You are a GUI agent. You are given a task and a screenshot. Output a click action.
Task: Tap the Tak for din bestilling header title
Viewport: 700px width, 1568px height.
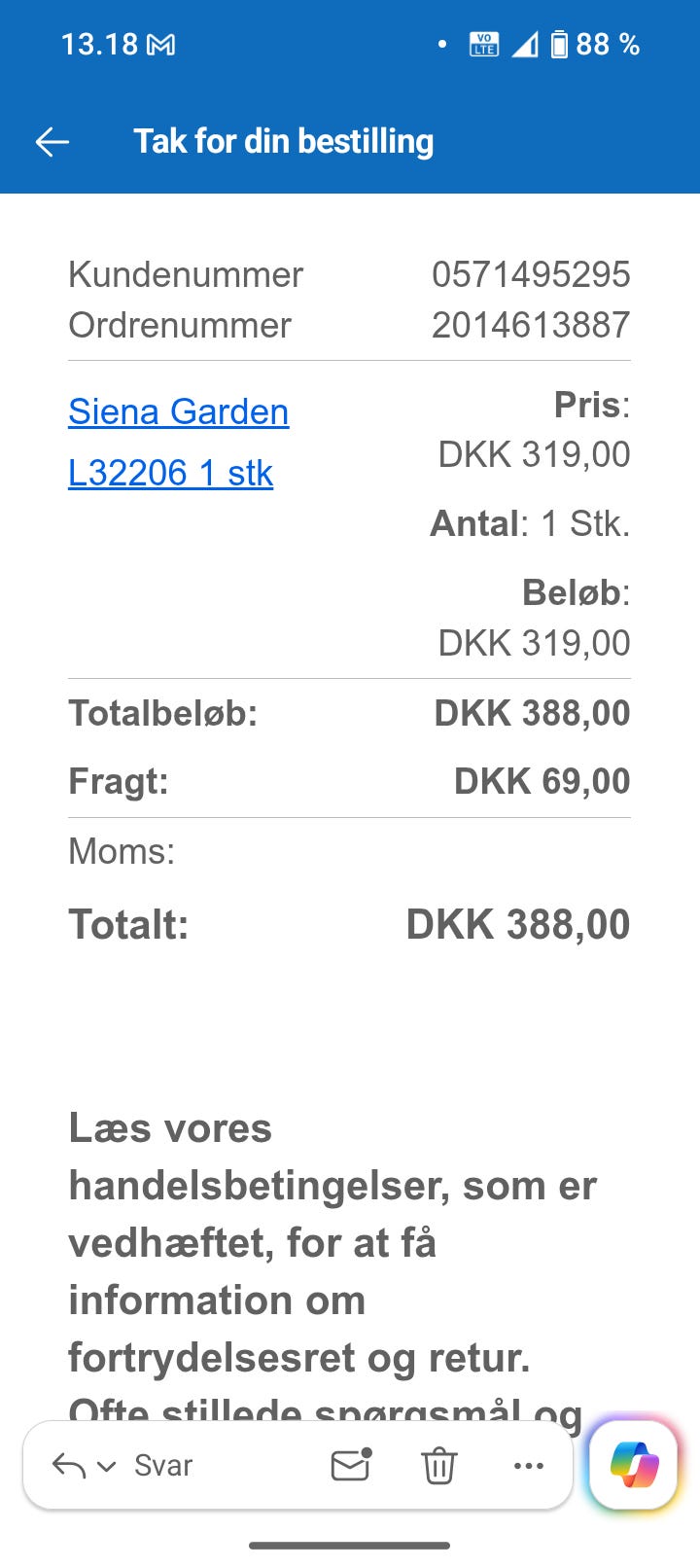pyautogui.click(x=283, y=141)
